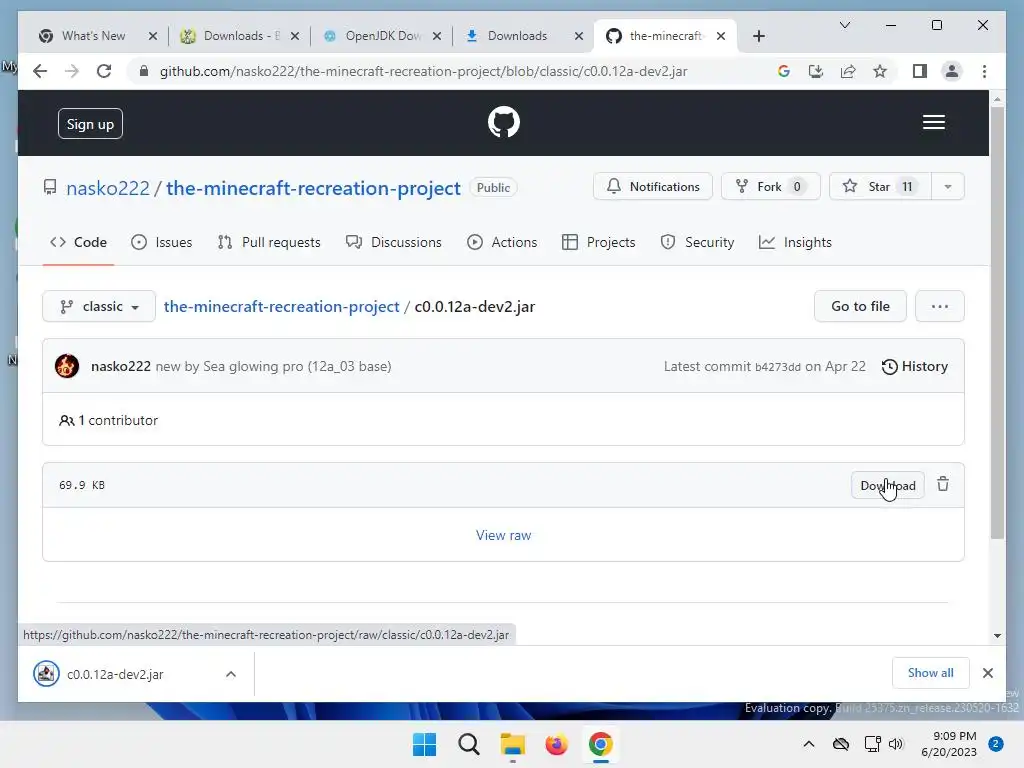Open the Discussions tab
Screen dimensions: 1024x768
[394, 242]
